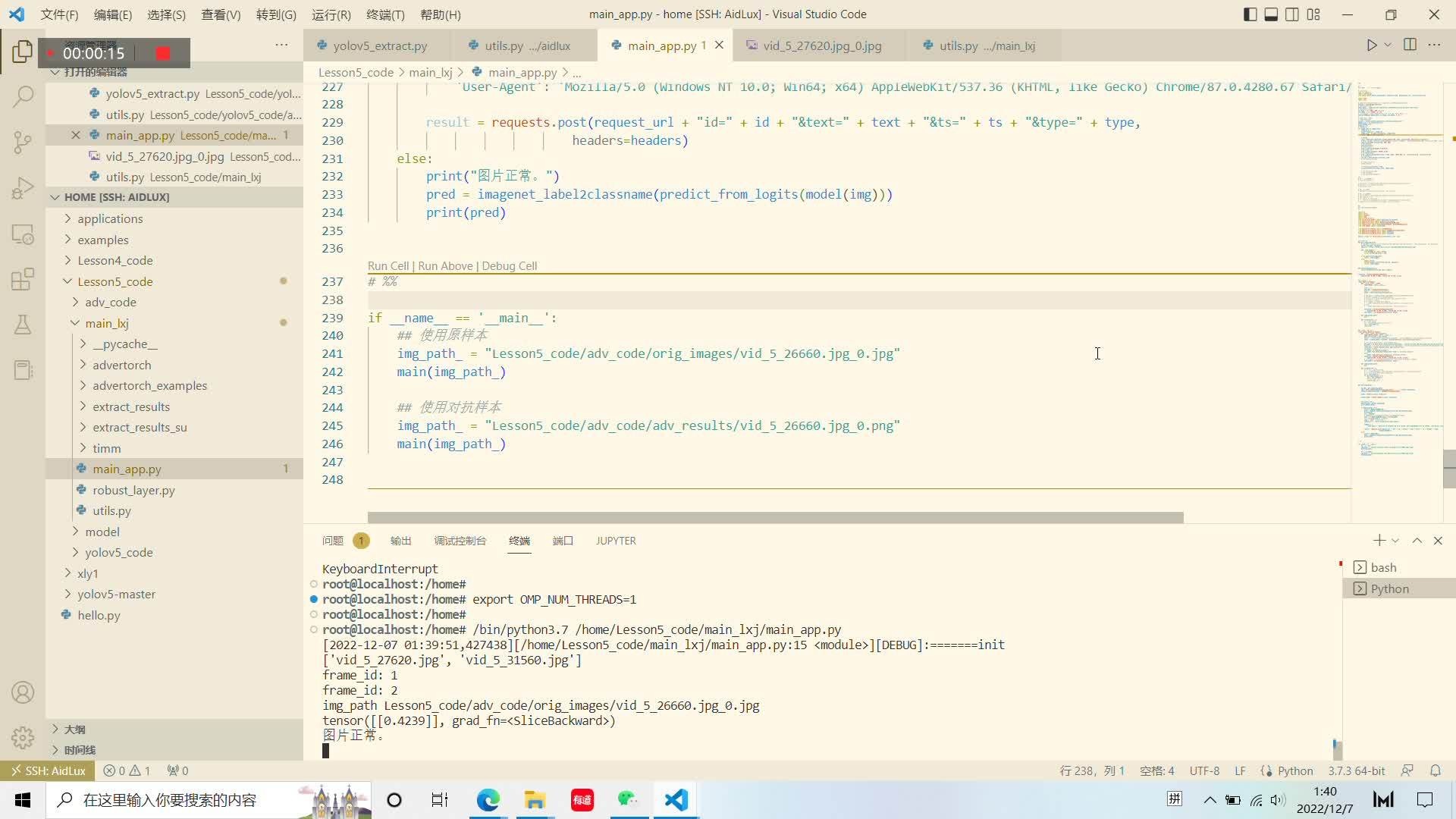The image size is (1456, 819).
Task: Click the Run Python File play button
Action: (x=1371, y=45)
